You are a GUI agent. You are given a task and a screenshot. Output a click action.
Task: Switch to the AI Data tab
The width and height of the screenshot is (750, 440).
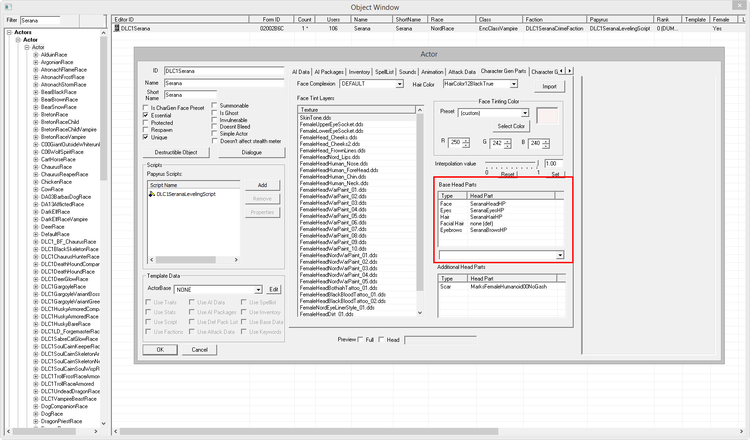pos(301,72)
